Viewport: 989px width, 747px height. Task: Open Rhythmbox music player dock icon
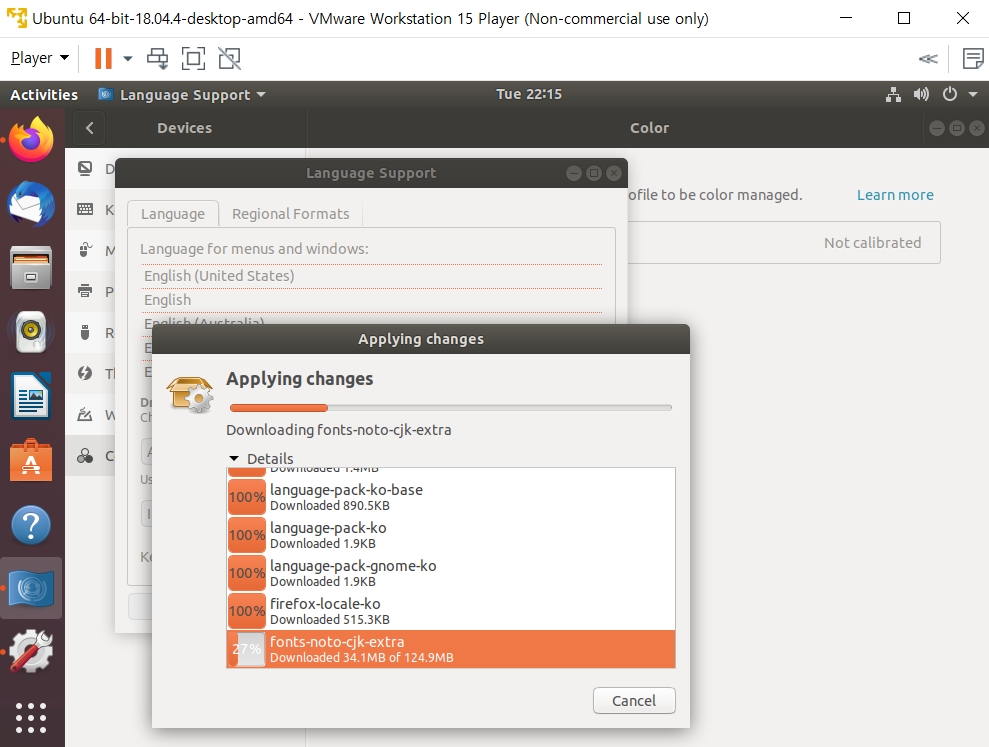coord(31,332)
